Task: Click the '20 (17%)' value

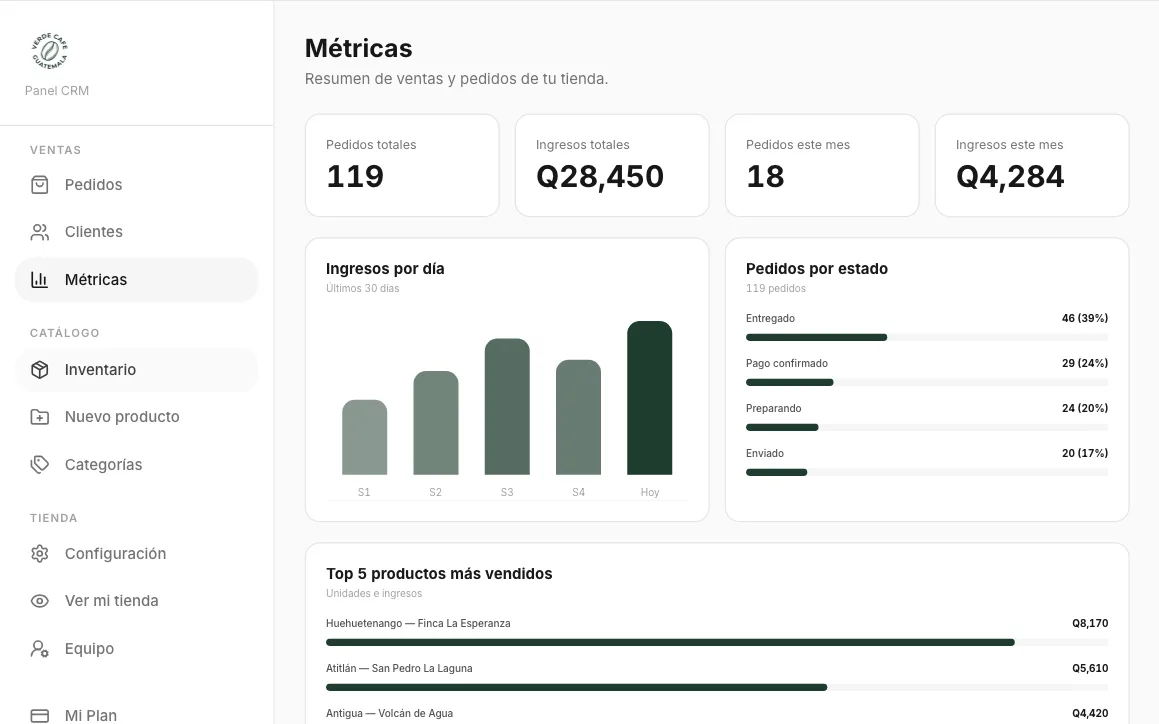Action: pos(1084,453)
